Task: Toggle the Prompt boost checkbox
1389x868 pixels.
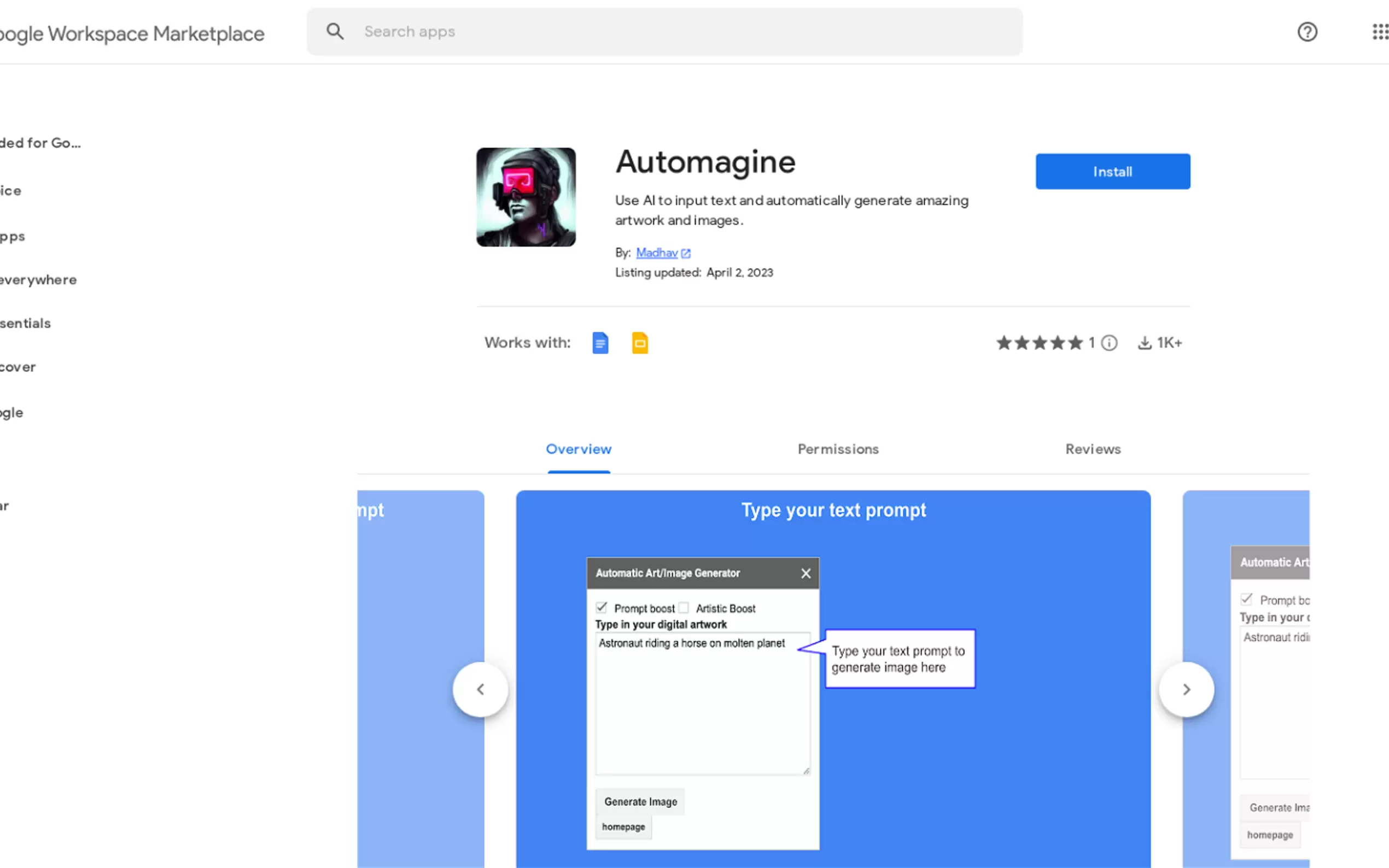Action: (x=601, y=607)
